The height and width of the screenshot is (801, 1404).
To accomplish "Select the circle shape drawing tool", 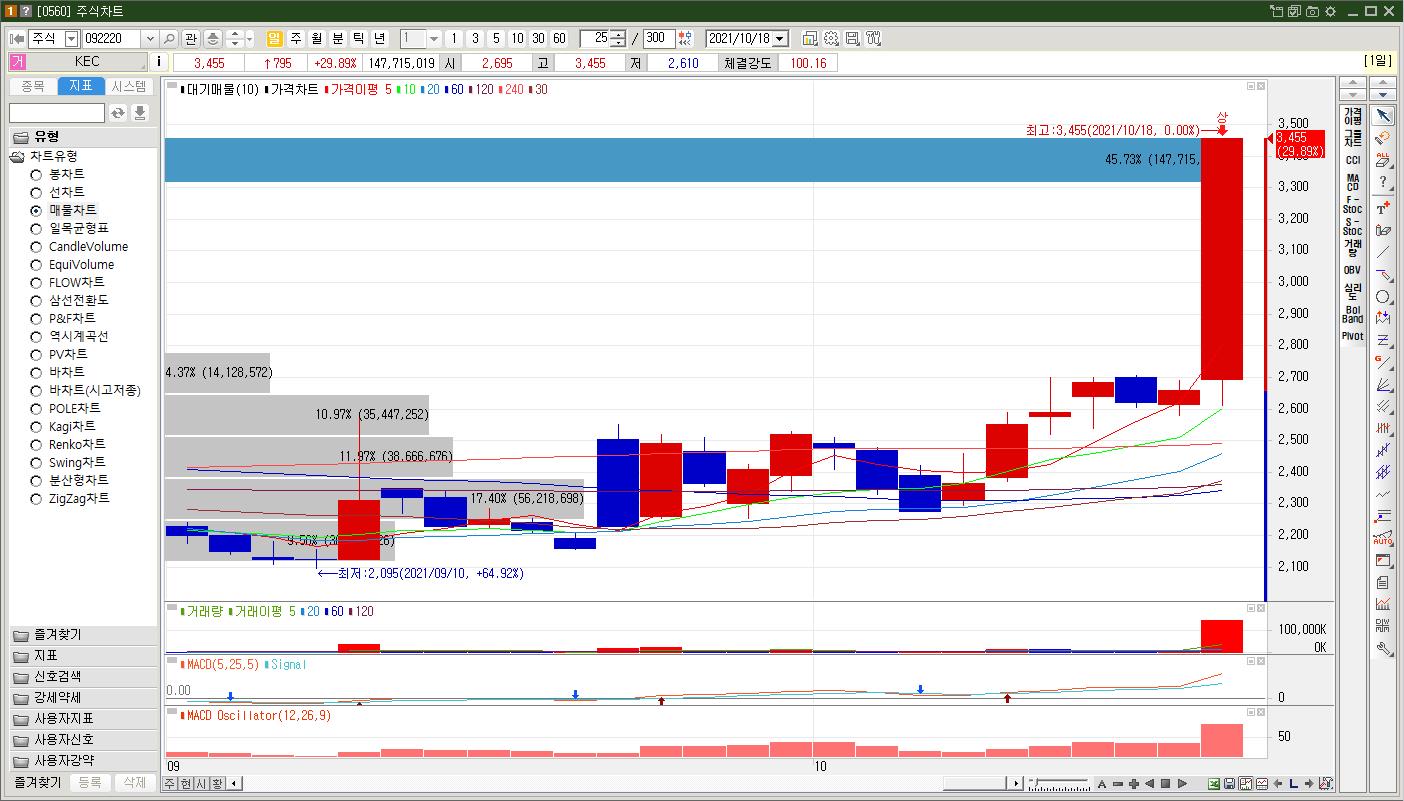I will 1383,297.
